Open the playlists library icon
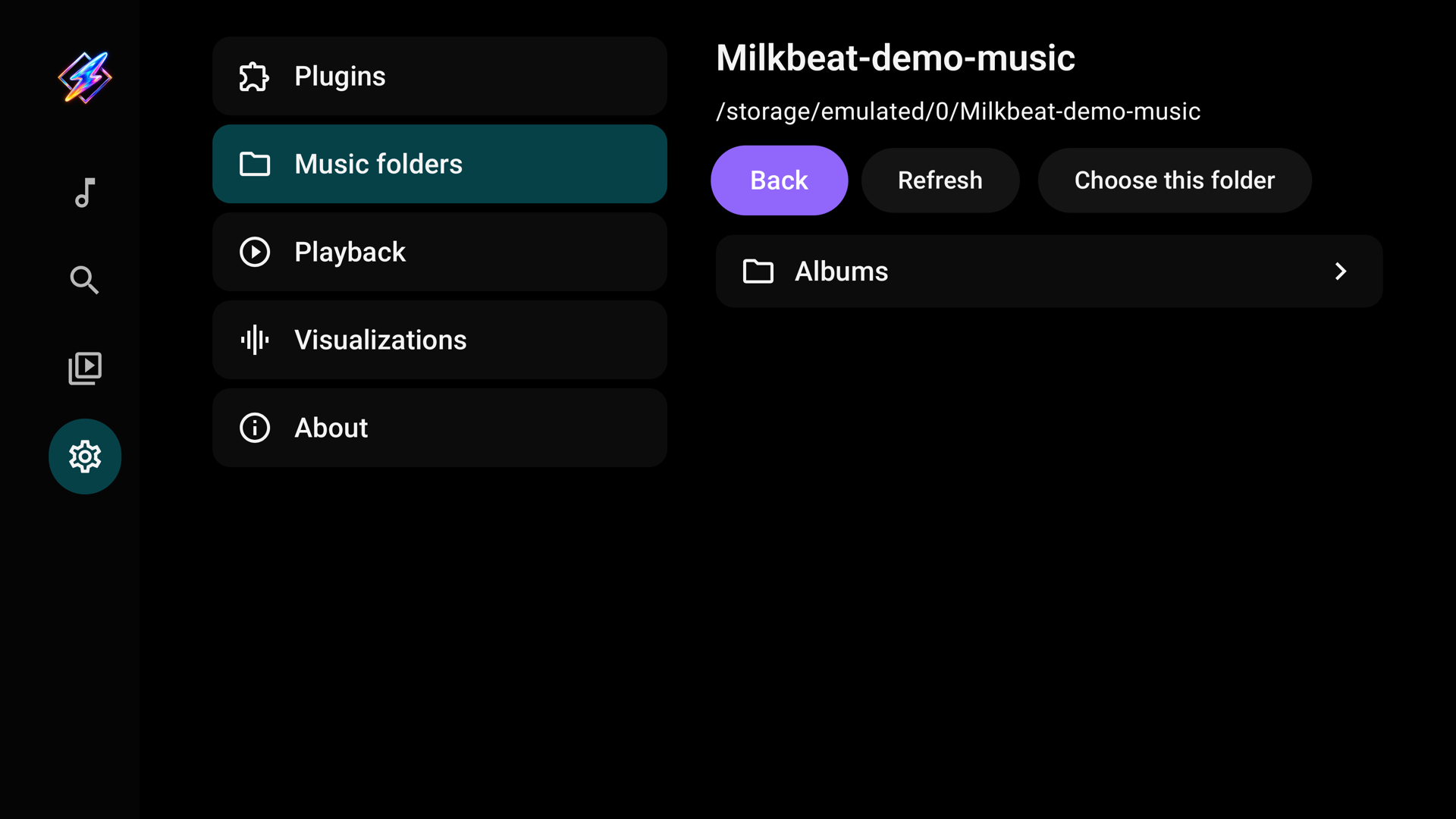 click(85, 369)
